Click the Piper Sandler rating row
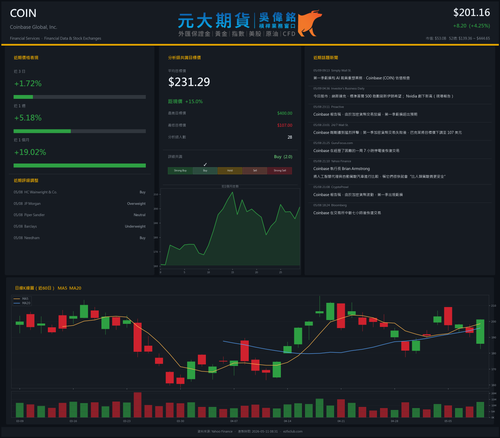The width and height of the screenshot is (500, 438). (80, 215)
